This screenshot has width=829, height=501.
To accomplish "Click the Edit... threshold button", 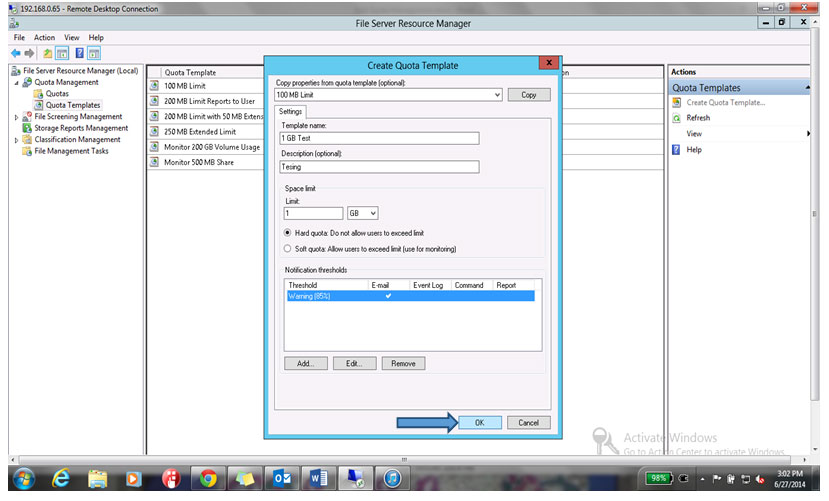I will coord(354,364).
